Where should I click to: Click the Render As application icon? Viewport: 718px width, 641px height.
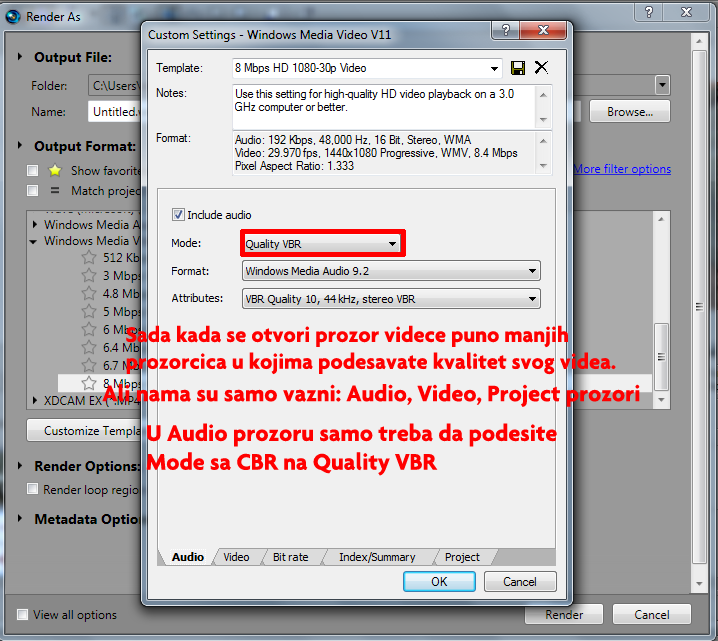(13, 16)
